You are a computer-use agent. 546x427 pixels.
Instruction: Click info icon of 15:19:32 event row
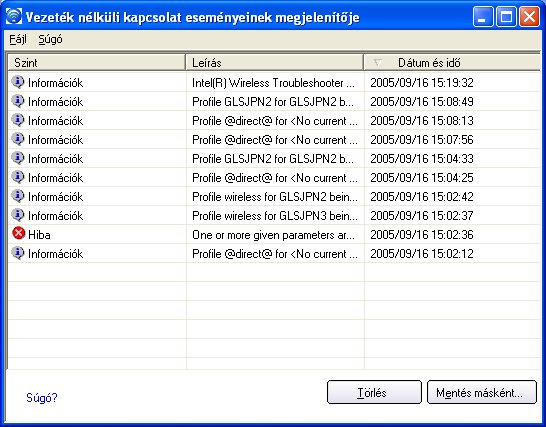click(x=18, y=82)
